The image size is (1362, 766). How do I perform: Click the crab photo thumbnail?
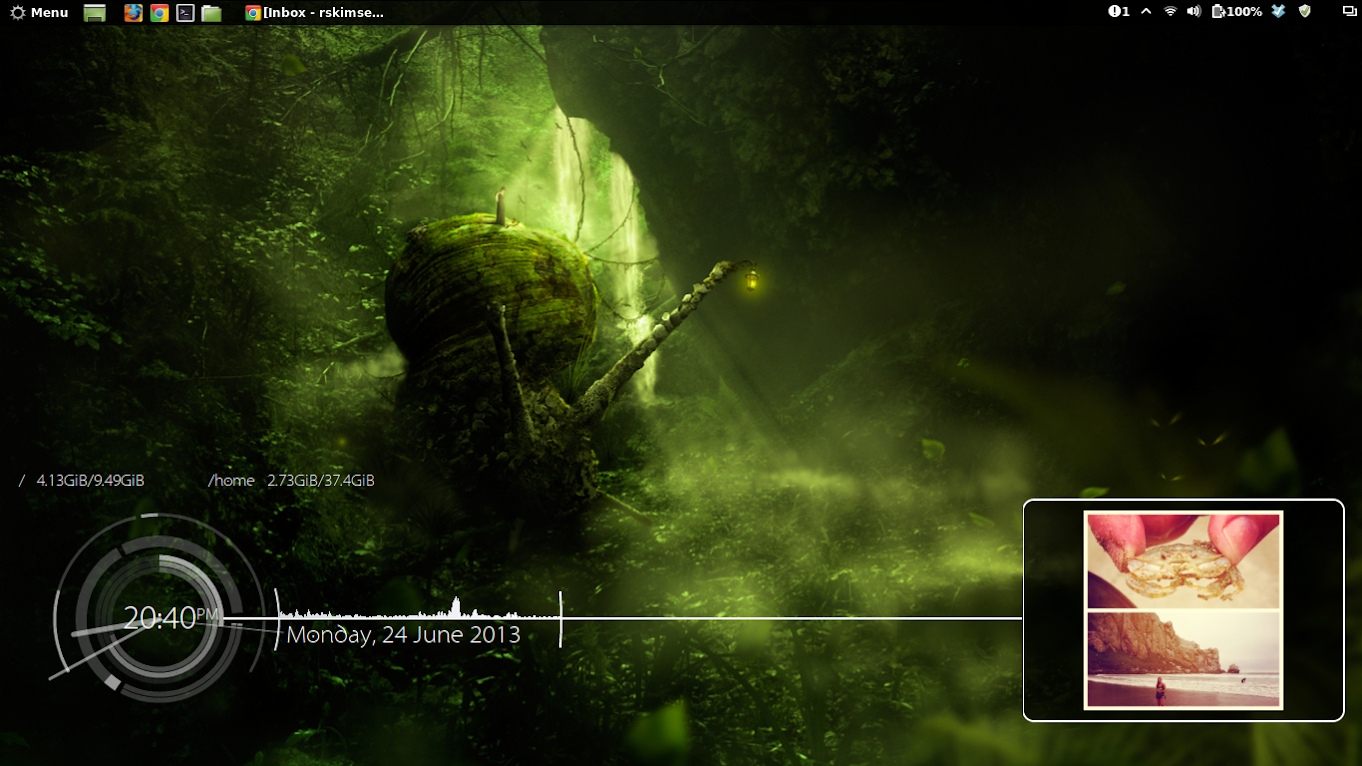point(1183,559)
